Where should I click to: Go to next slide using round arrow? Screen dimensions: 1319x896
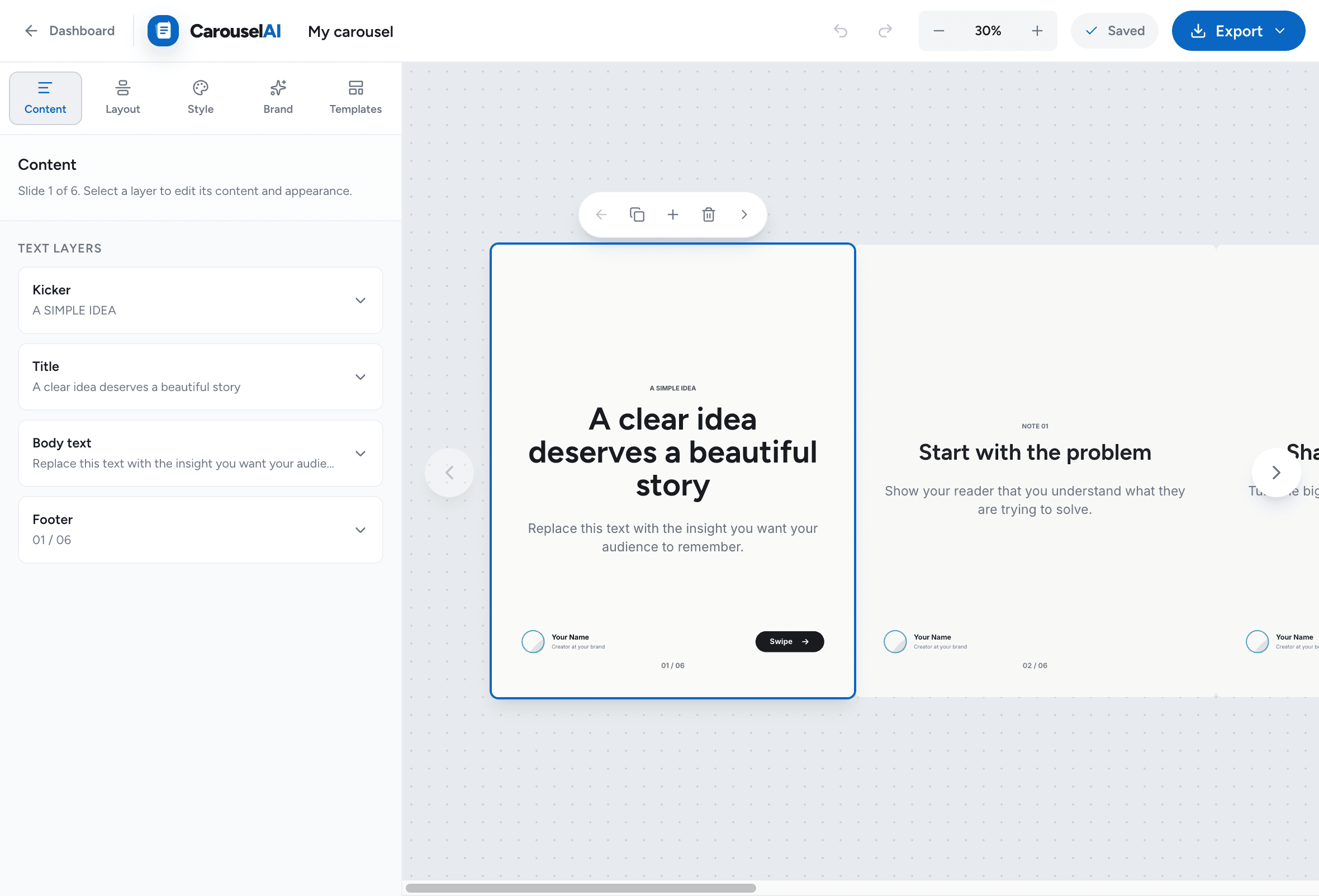coord(1276,473)
